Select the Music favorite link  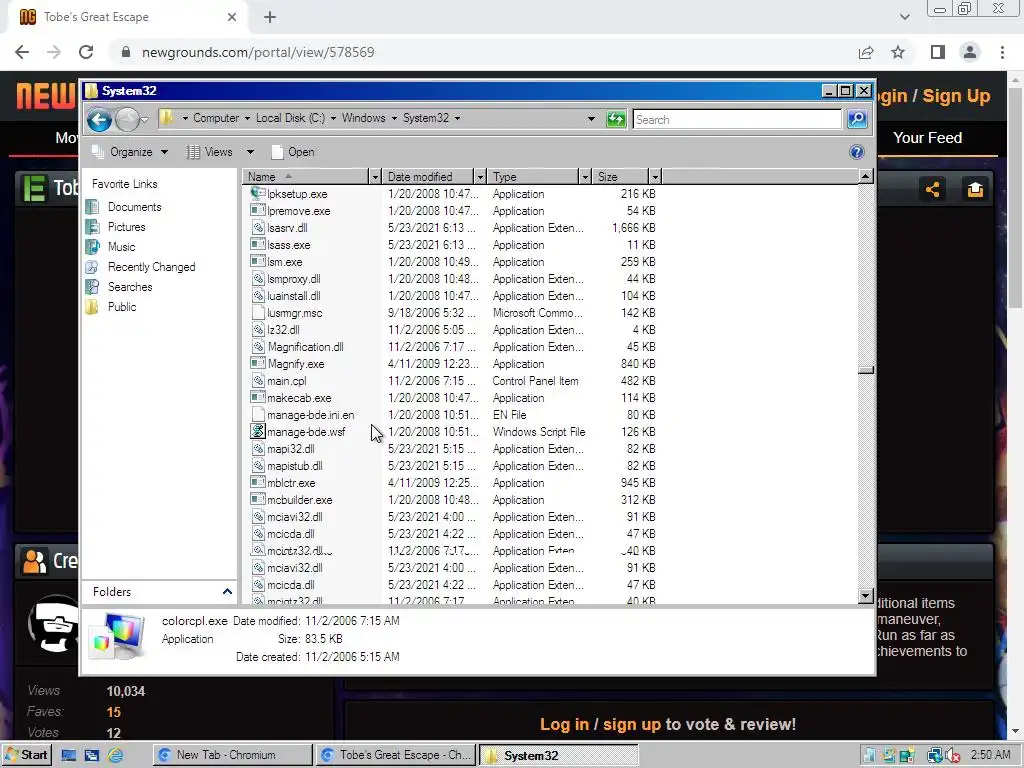(x=121, y=247)
